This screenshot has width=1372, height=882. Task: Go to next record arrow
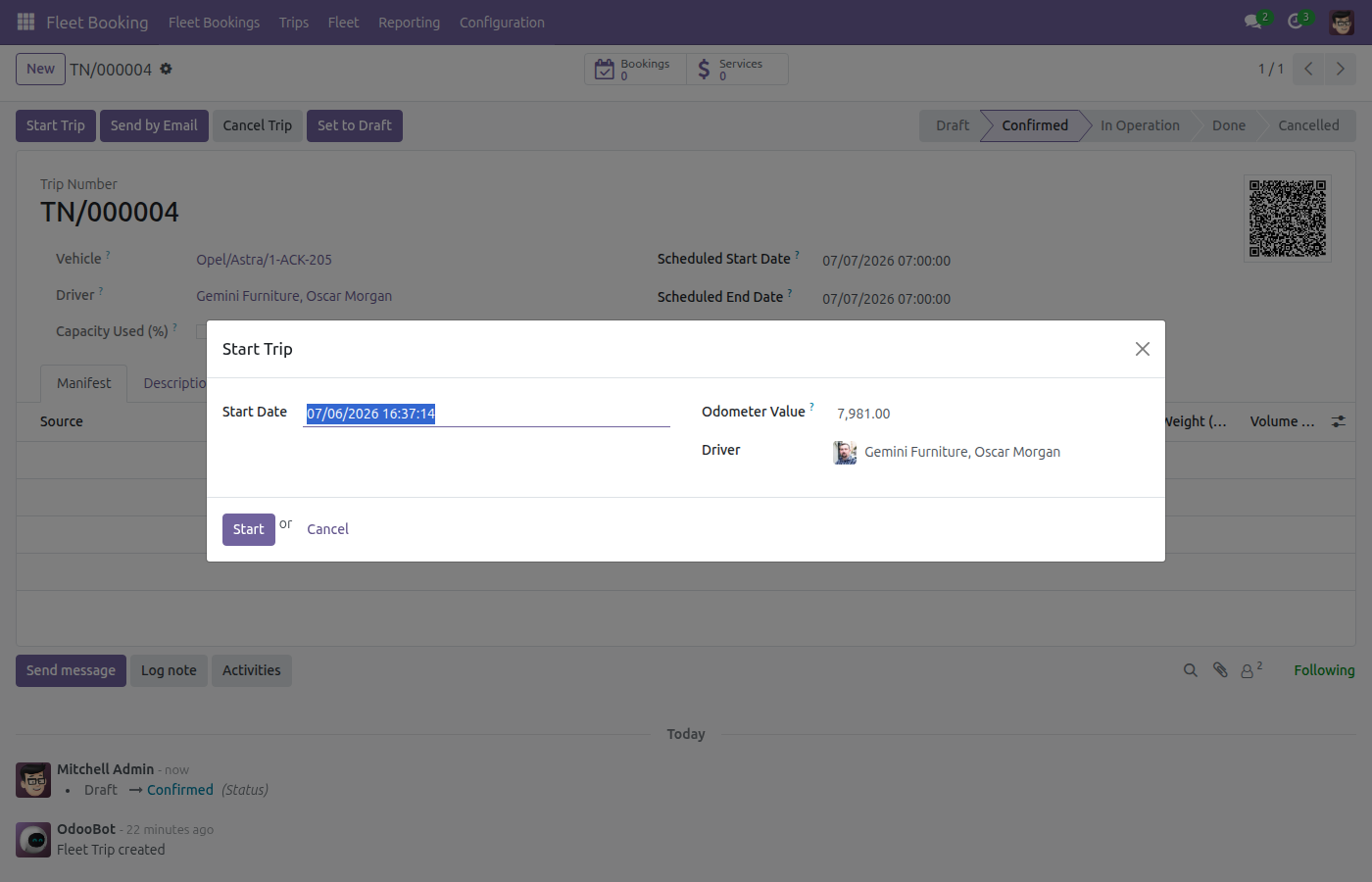tap(1341, 69)
